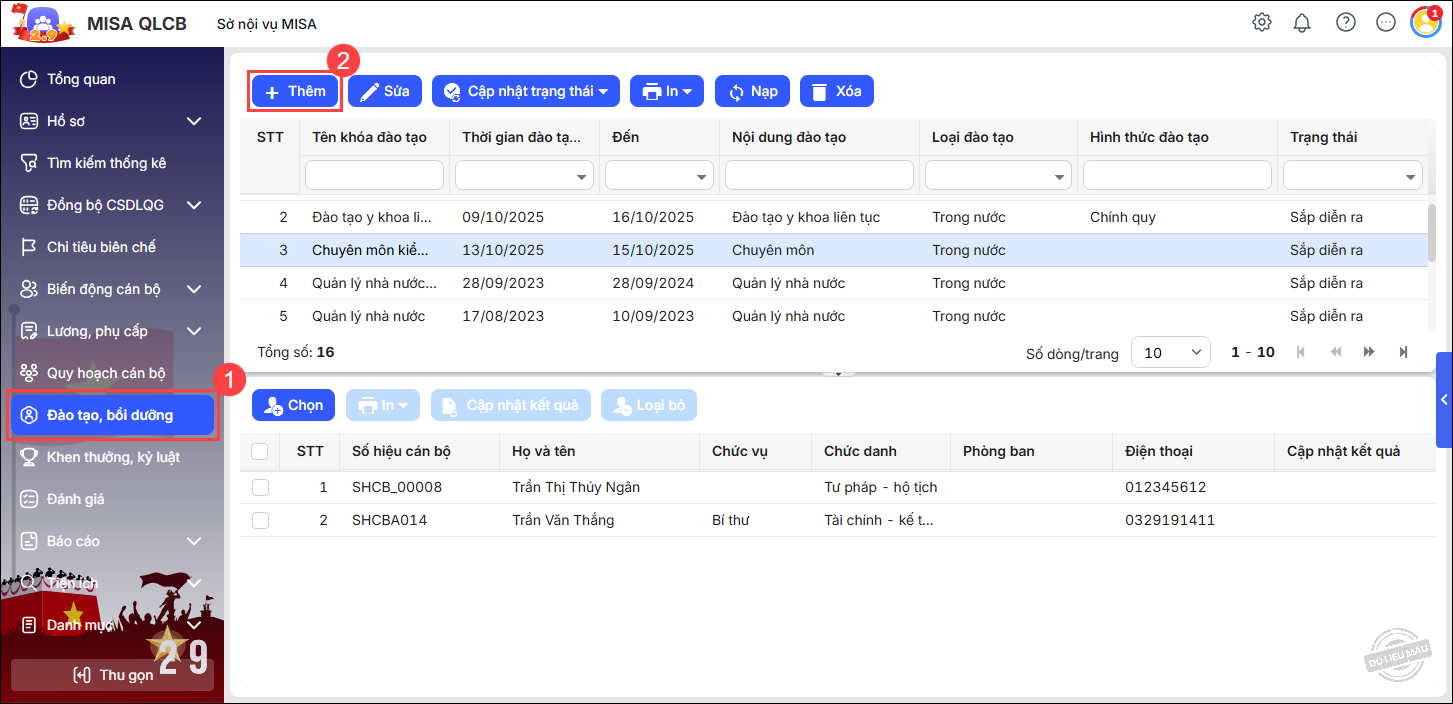Open the settings gear icon

click(x=1262, y=22)
